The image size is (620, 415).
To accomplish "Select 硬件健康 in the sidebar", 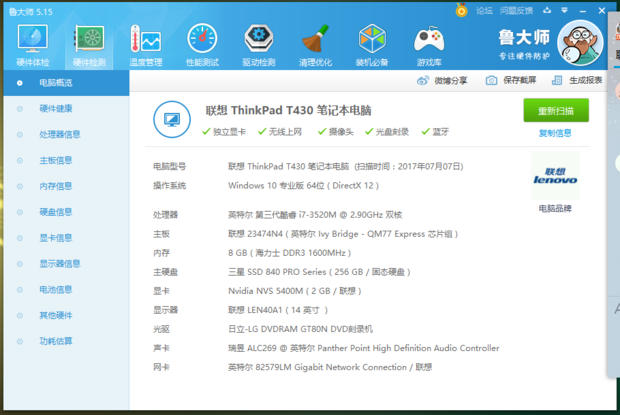I will (x=66, y=109).
